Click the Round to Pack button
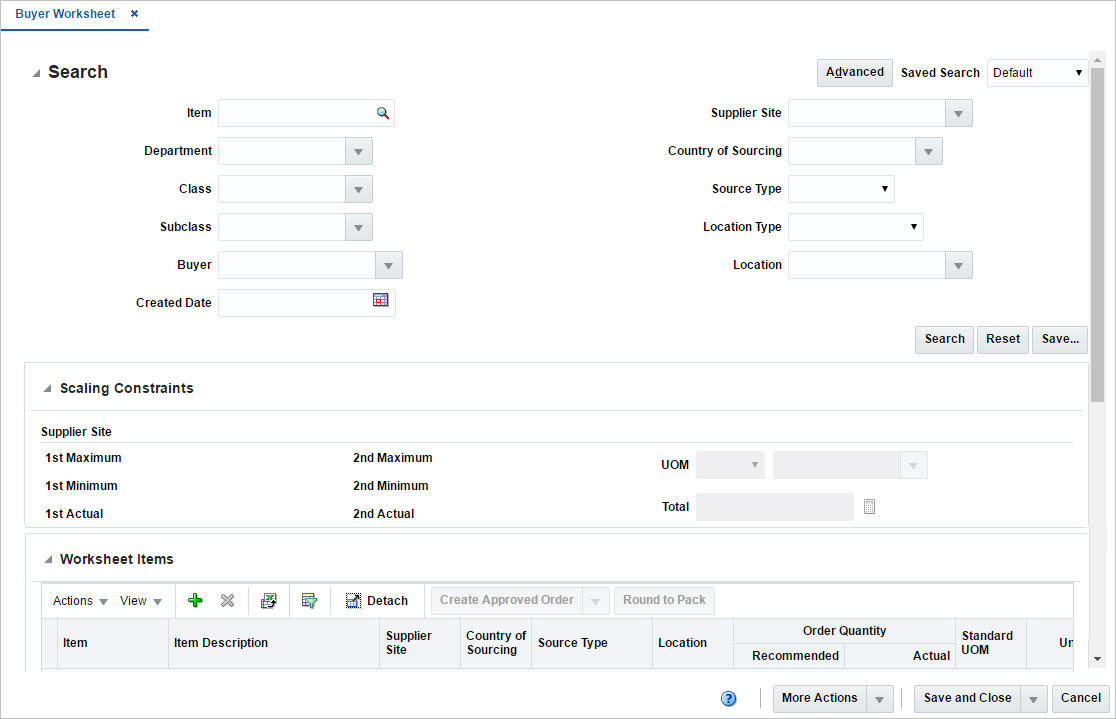Screen dimensions: 1116x719 coord(664,600)
